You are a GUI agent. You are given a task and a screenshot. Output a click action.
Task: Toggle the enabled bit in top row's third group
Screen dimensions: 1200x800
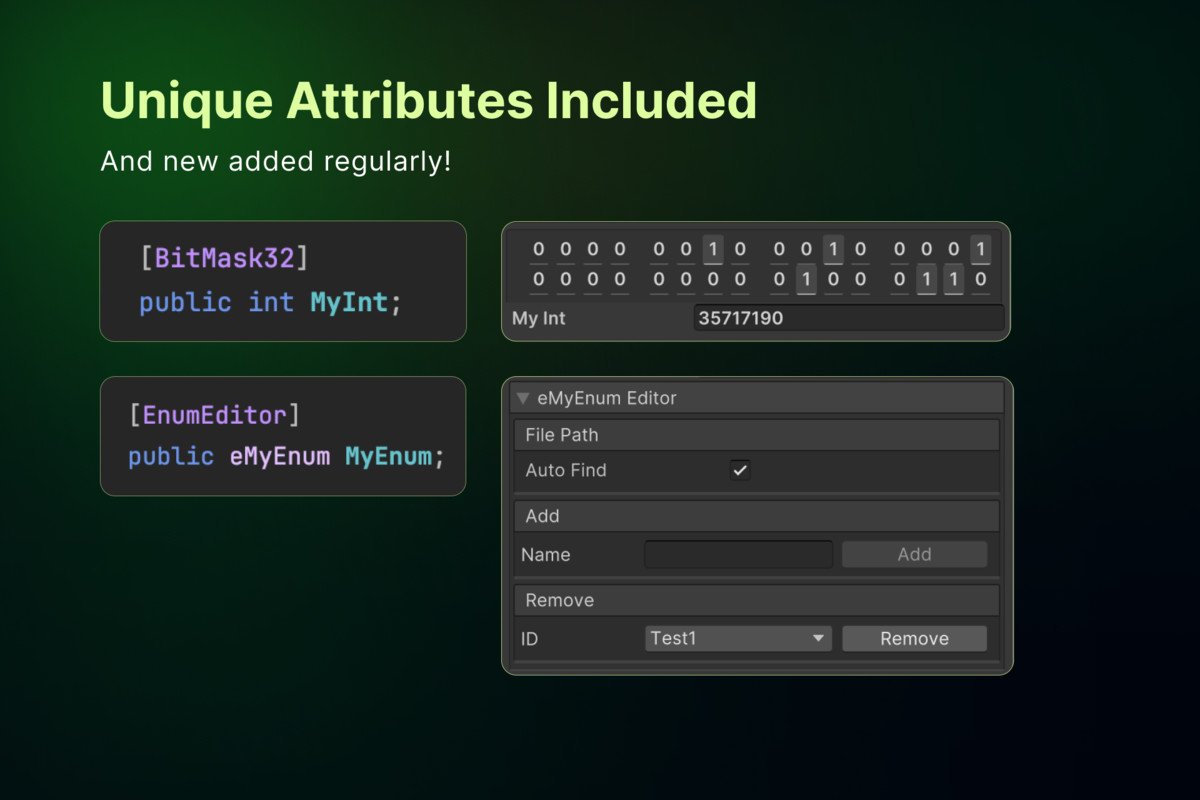(833, 250)
